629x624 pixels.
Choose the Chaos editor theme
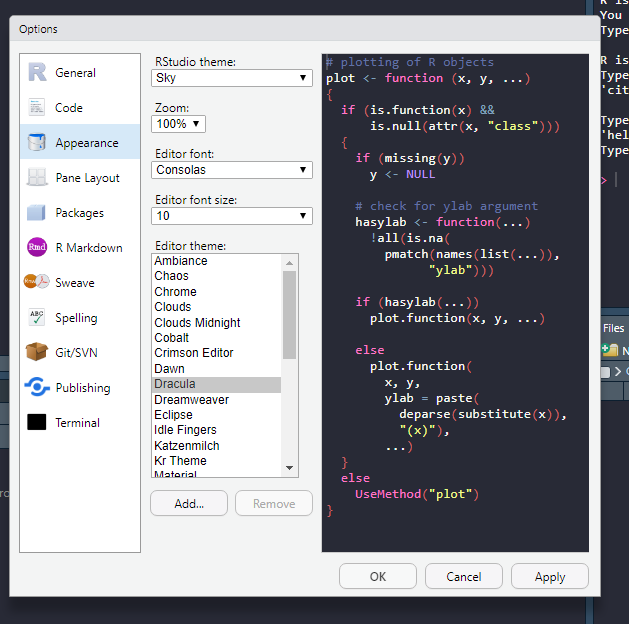point(217,276)
